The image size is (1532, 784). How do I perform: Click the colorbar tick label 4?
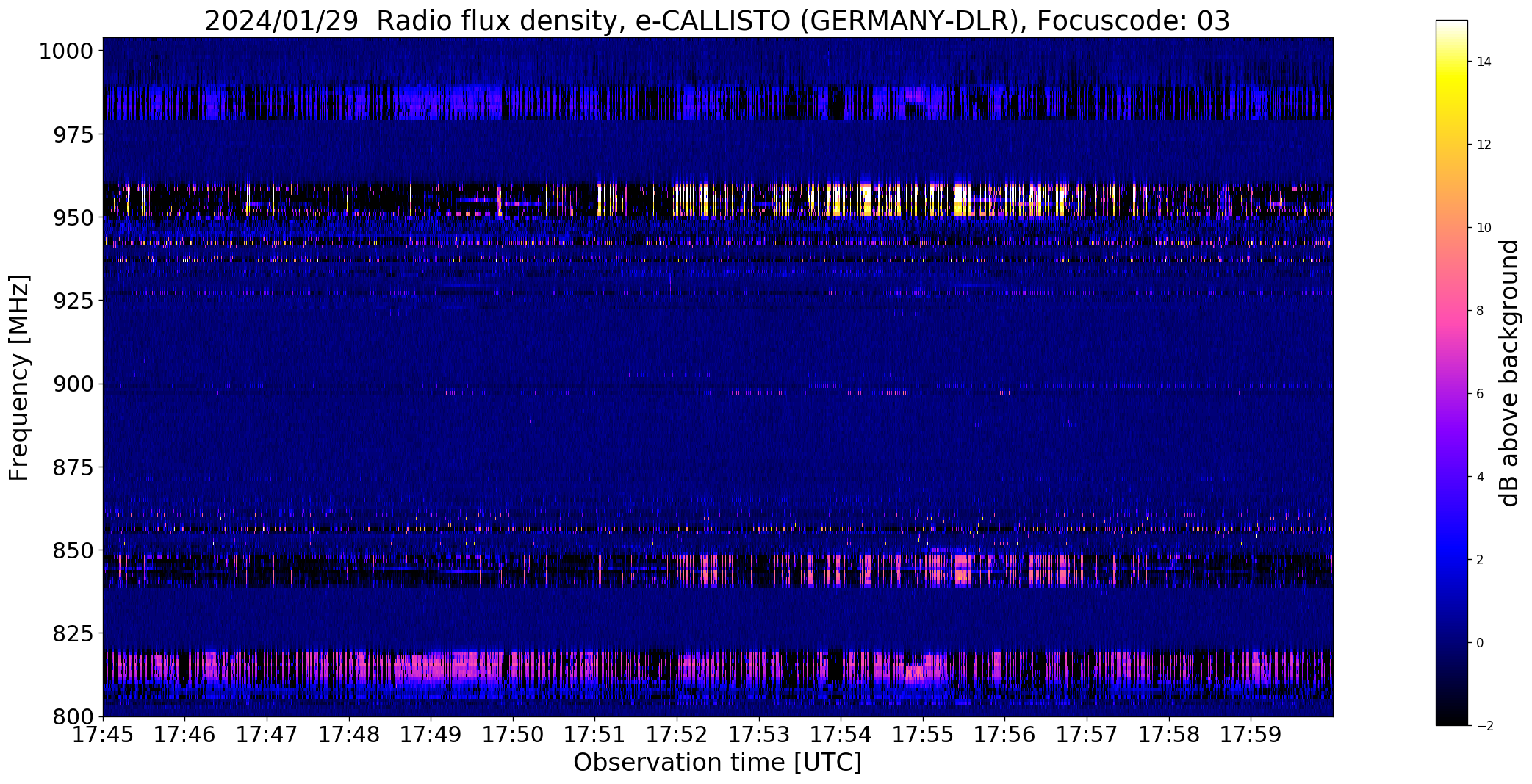pyautogui.click(x=1480, y=477)
